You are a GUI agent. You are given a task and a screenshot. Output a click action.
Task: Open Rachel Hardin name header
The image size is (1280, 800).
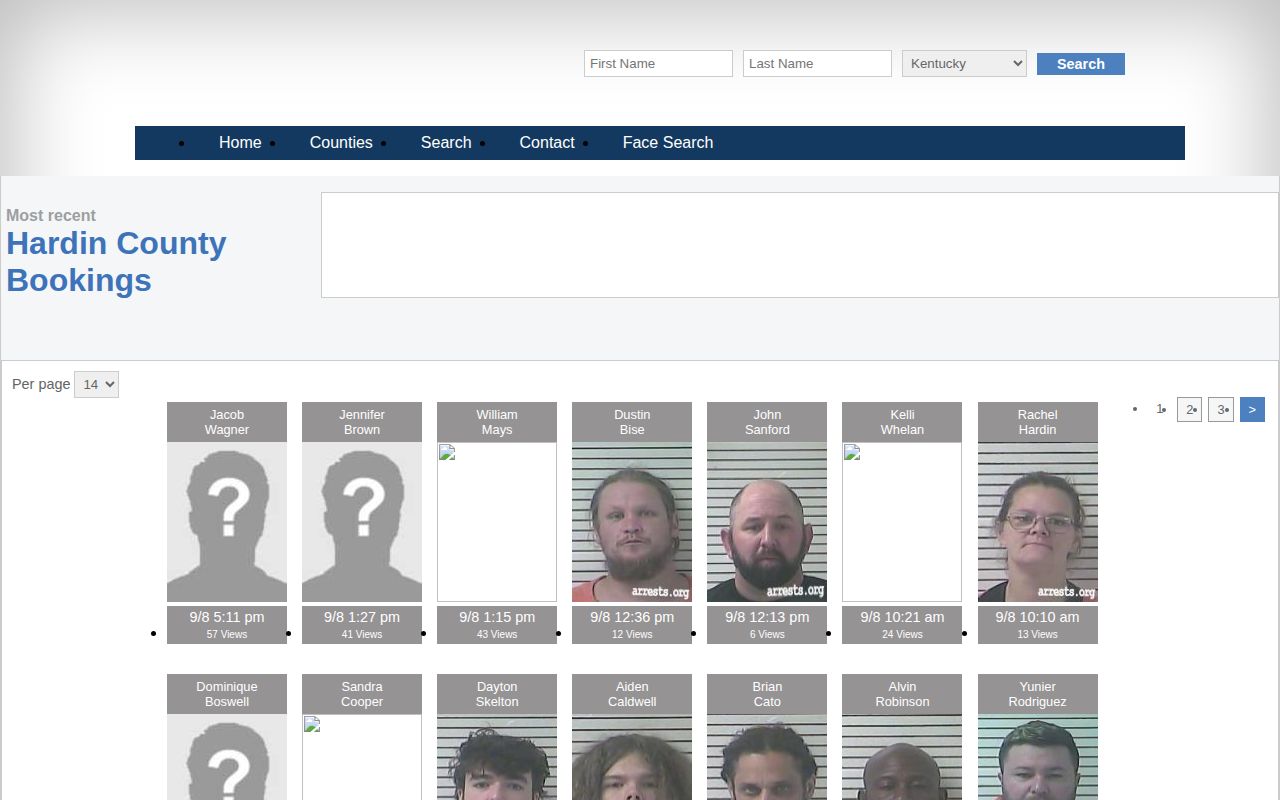tap(1038, 422)
